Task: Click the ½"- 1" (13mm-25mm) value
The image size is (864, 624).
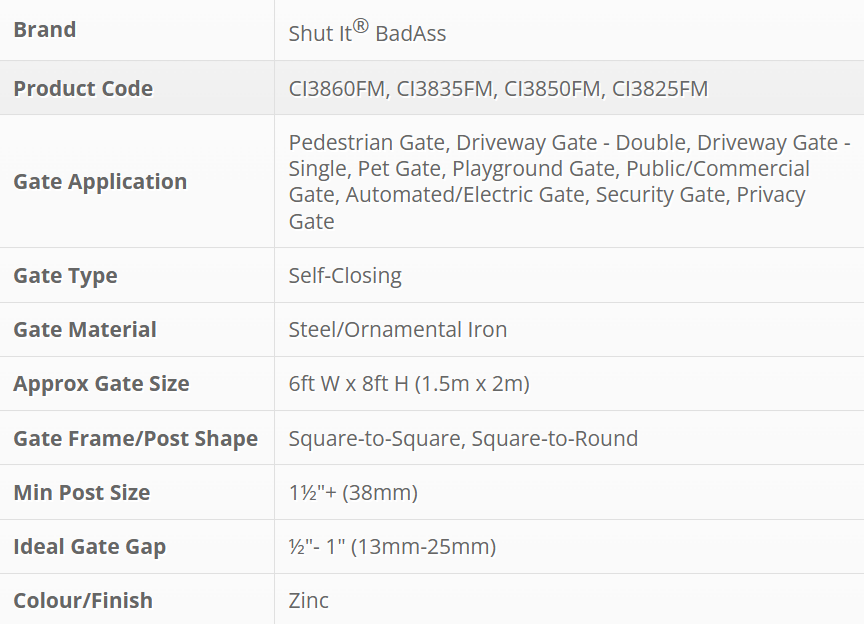Action: click(392, 546)
